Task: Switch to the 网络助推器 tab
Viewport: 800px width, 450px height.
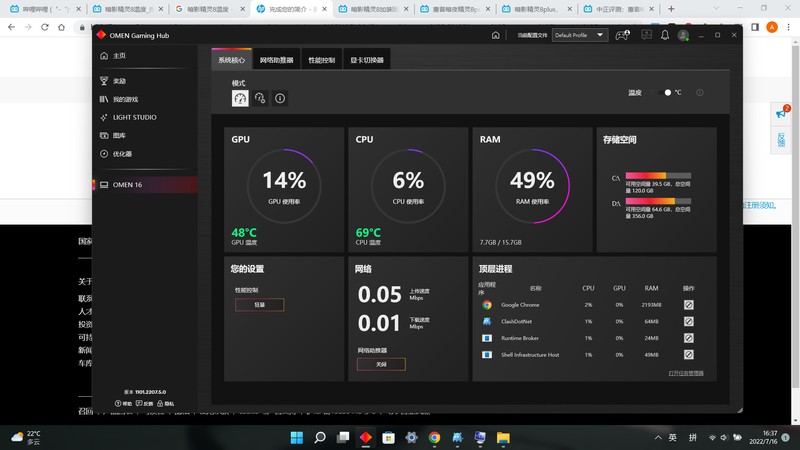Action: coord(277,60)
